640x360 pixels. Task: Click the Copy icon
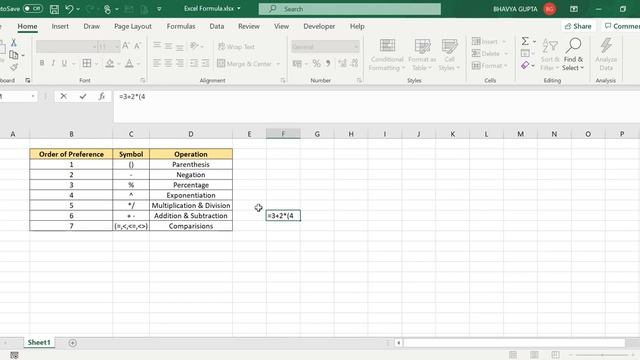coord(13,54)
